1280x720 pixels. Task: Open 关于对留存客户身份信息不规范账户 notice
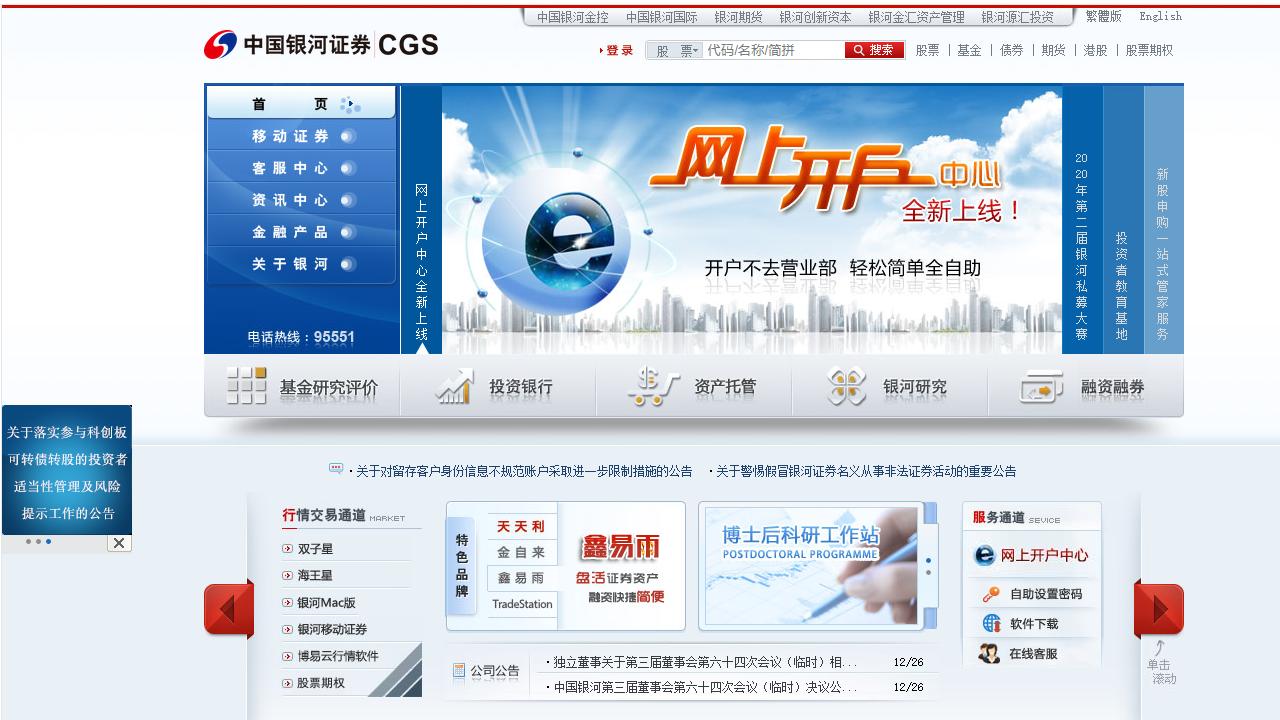[525, 471]
